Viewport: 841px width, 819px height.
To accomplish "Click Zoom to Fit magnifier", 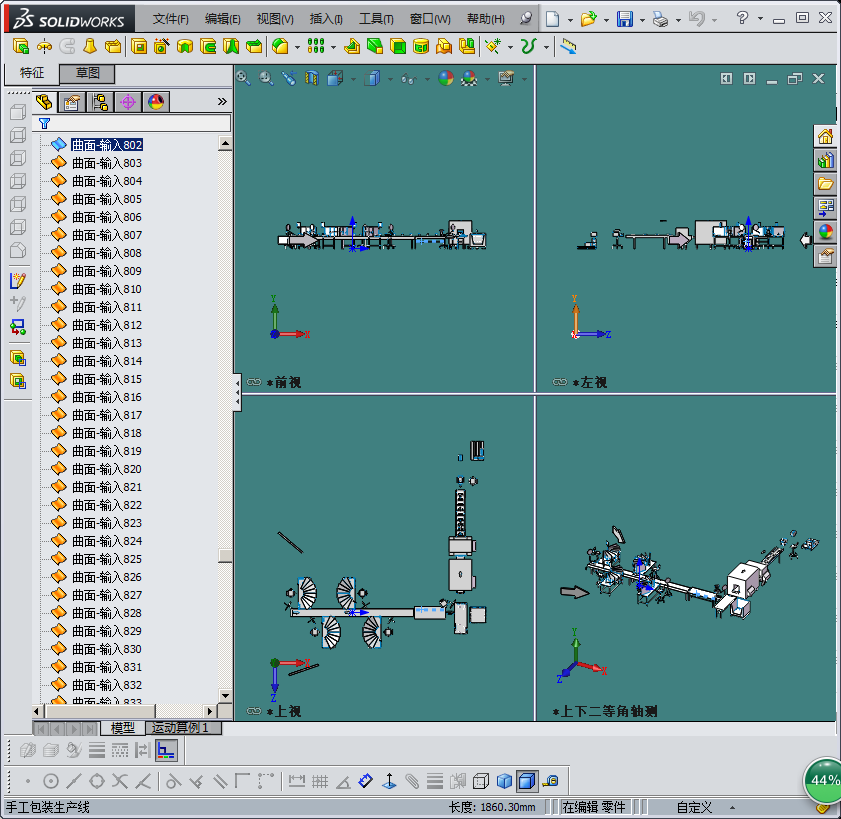I will (x=243, y=78).
